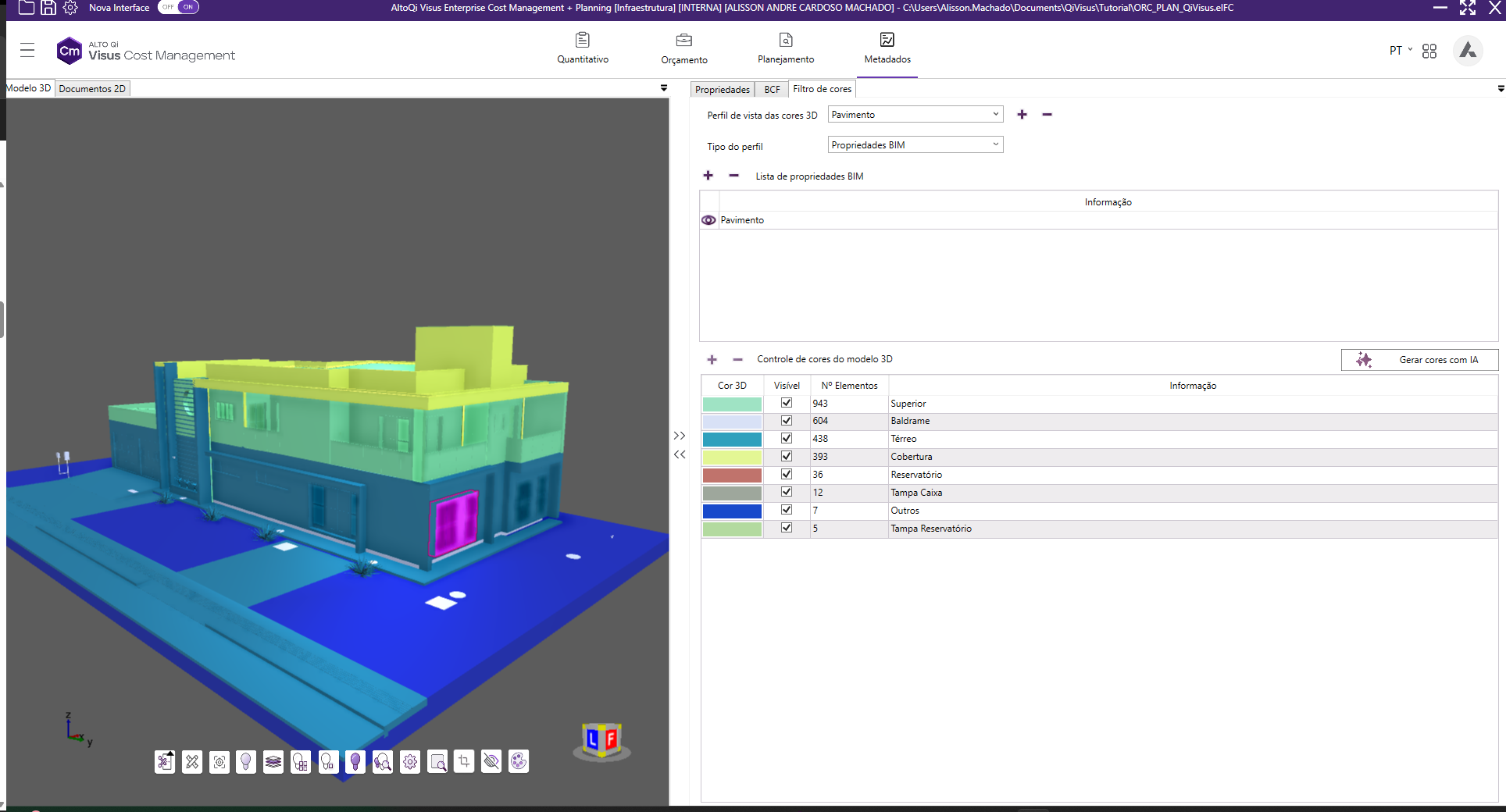Screen dimensions: 1506x812
Task: Click the crossed-out eye icon in viewer toolbar
Action: pos(491,761)
